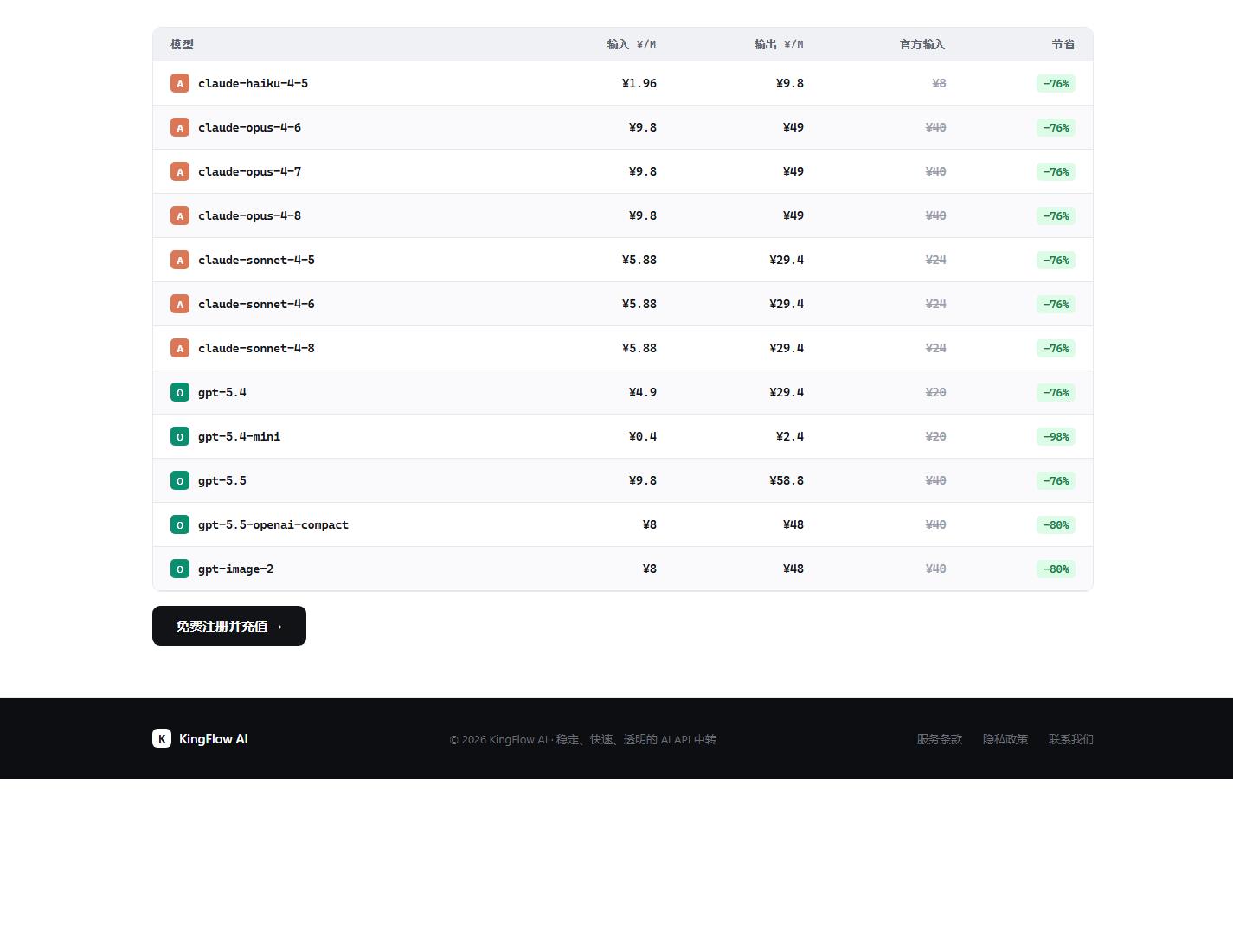Click the KingFlow AI footer brand name
The width and height of the screenshot is (1233, 952).
(x=214, y=739)
